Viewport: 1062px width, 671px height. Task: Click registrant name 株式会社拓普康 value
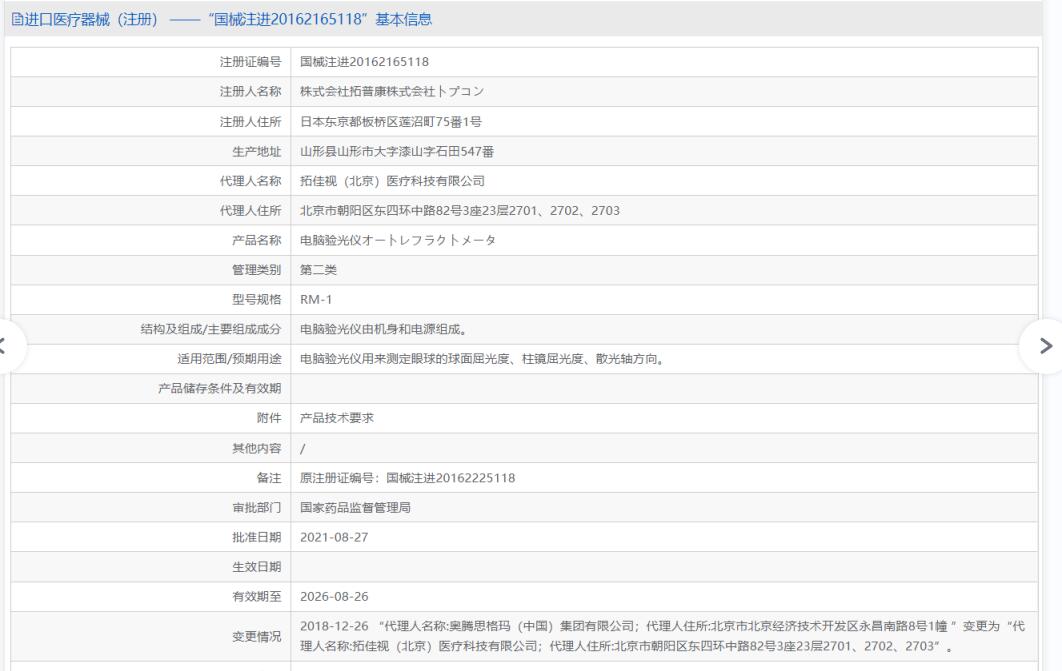pos(391,91)
